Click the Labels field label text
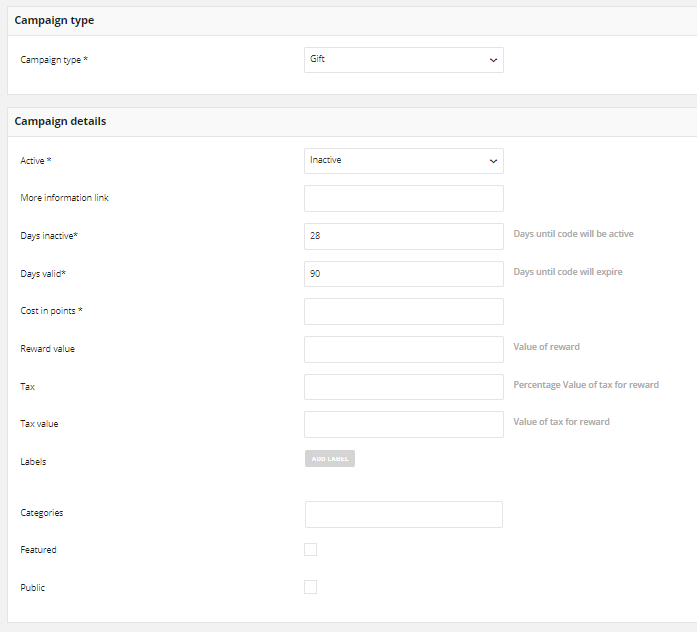697x632 pixels. point(33,461)
